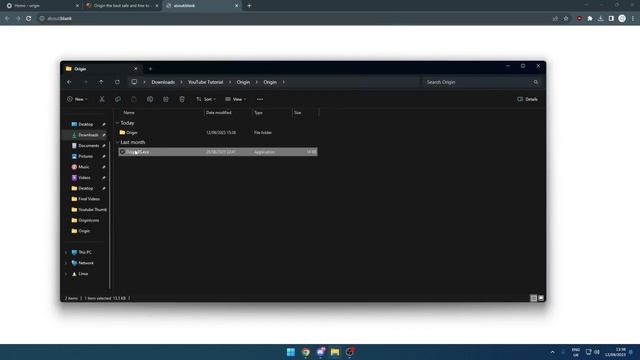
Task: Select the Origin folder under Today
Action: [218, 133]
